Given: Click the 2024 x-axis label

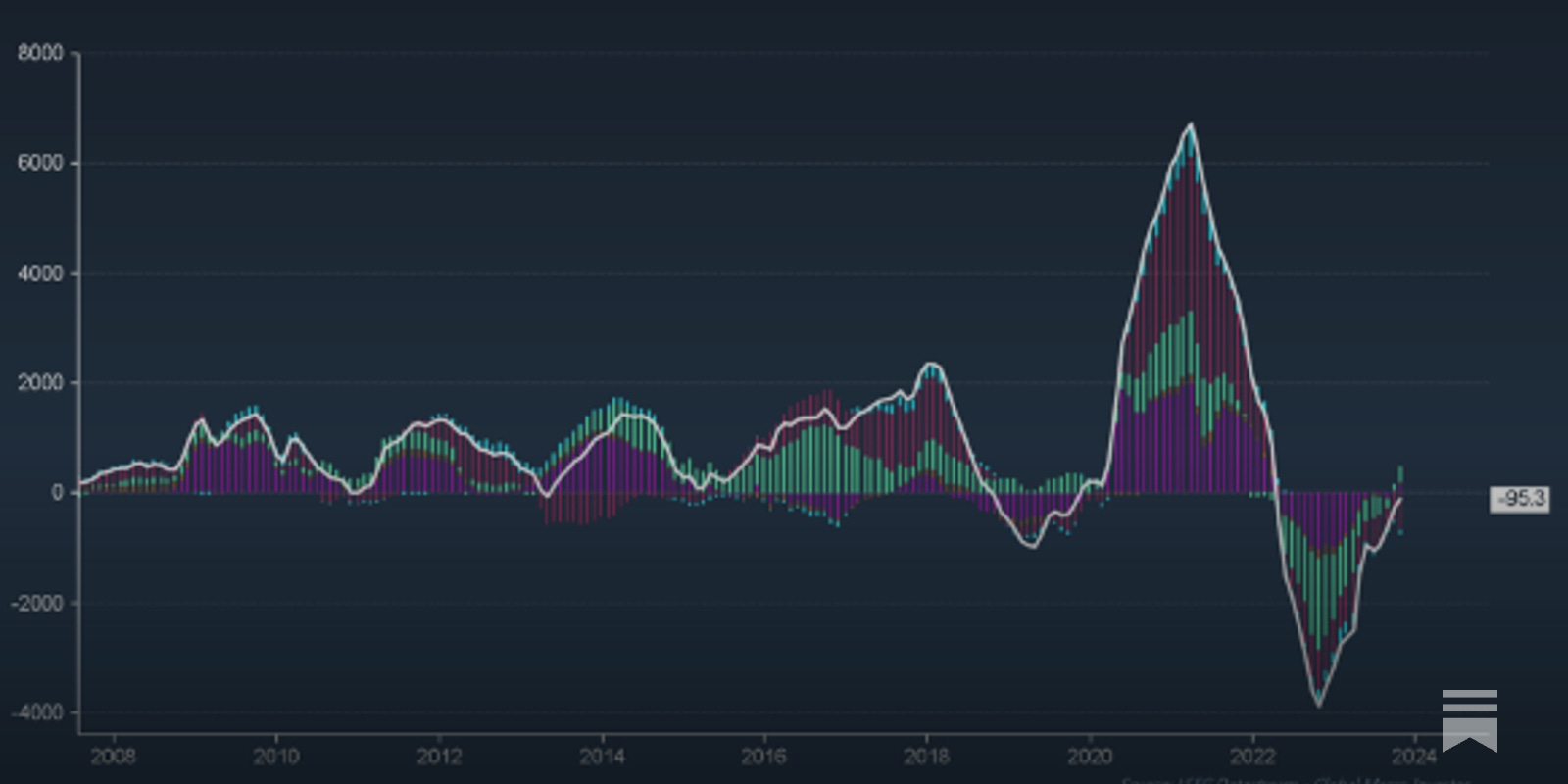Looking at the screenshot, I should click(1414, 757).
